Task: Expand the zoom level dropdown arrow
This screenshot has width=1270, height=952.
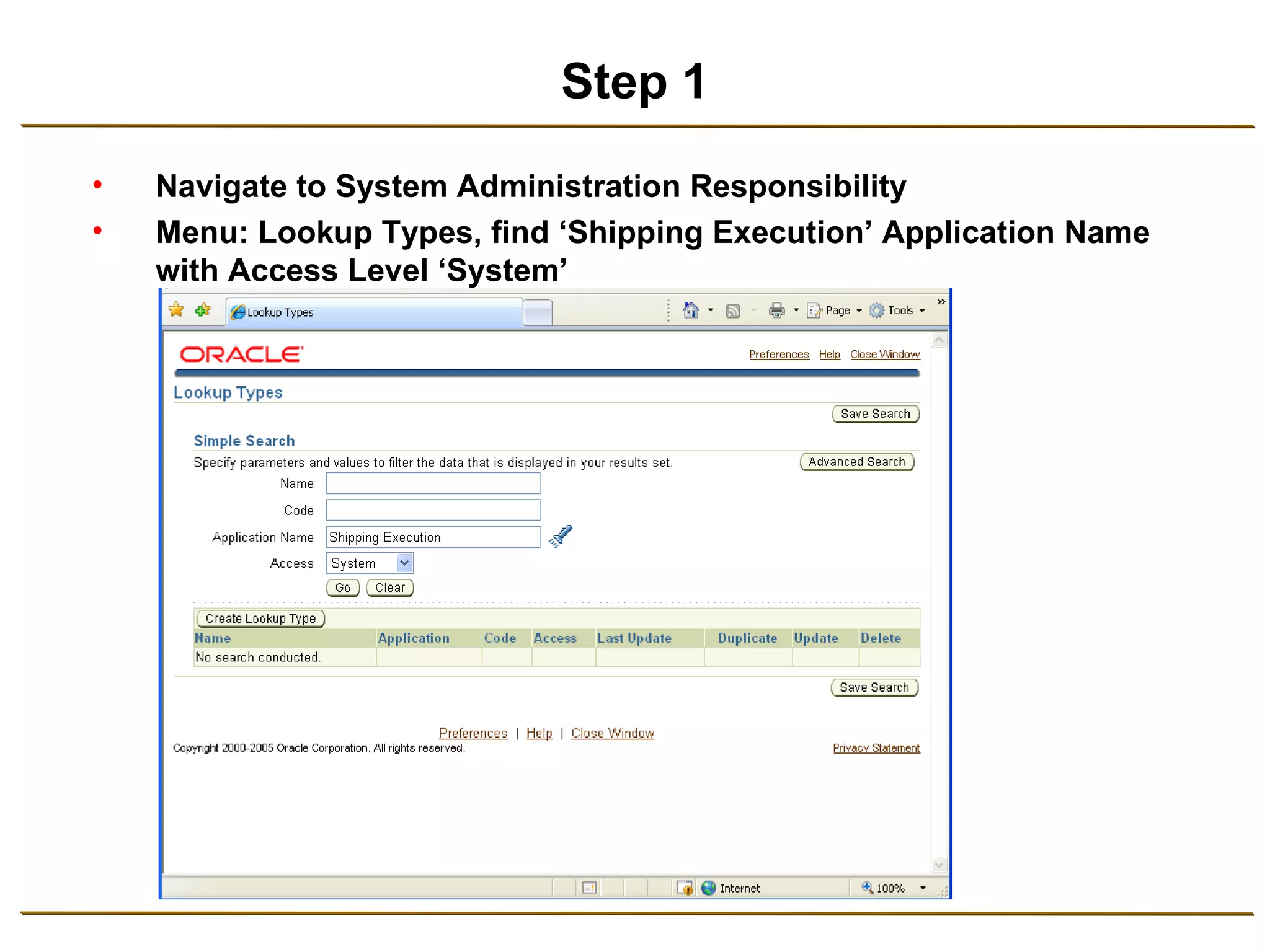Action: point(923,888)
